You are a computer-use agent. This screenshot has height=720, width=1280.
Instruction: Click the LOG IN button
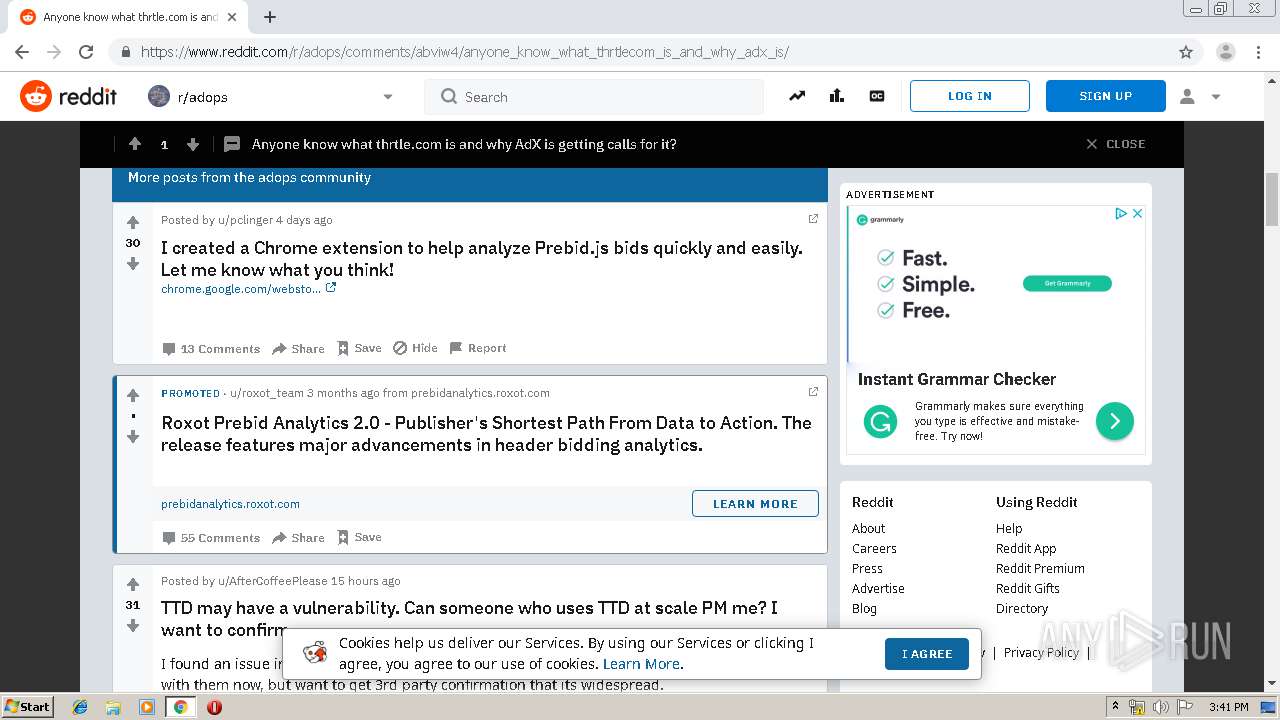pos(970,96)
